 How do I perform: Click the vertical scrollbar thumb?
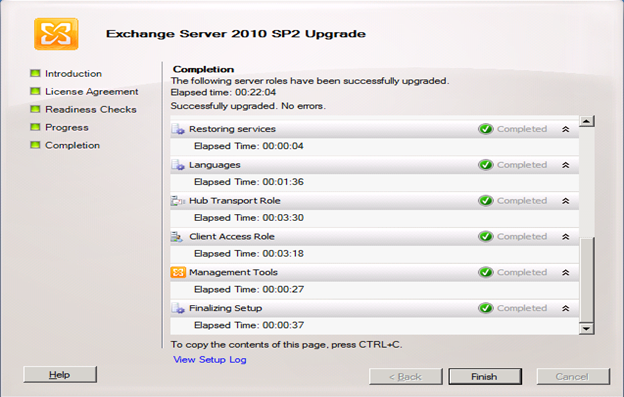587,280
